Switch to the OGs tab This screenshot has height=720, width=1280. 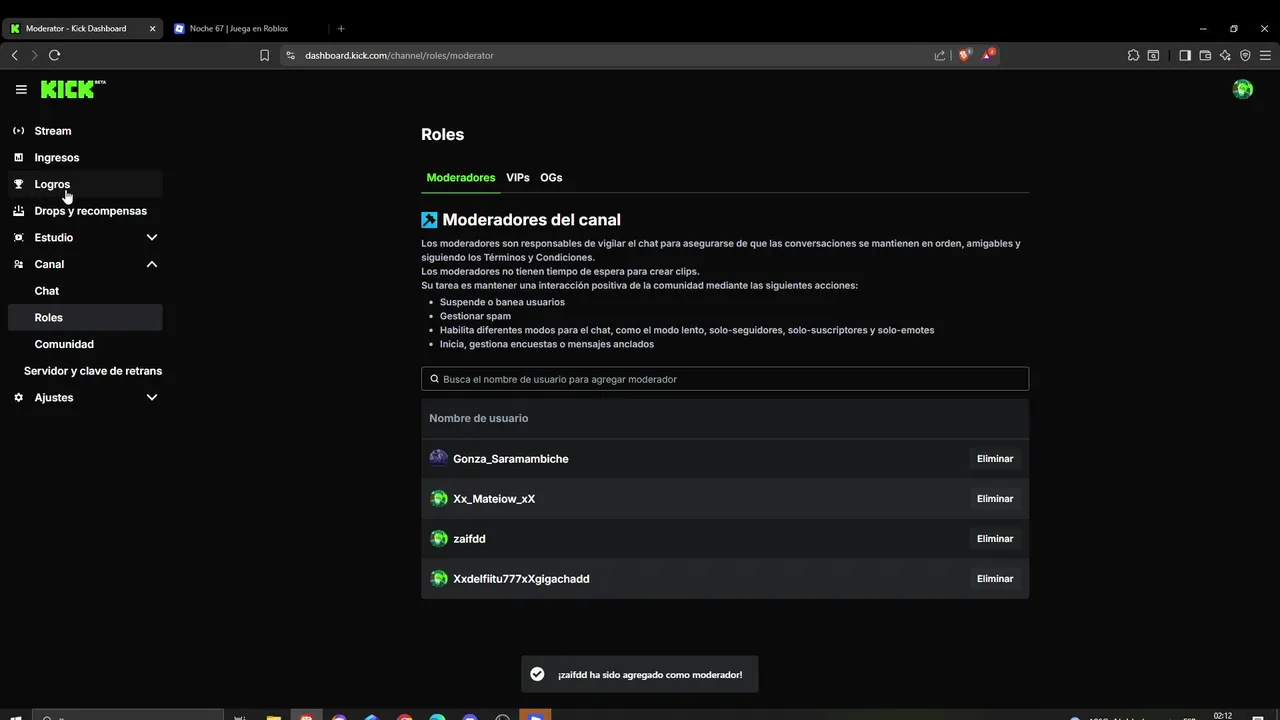click(x=551, y=177)
